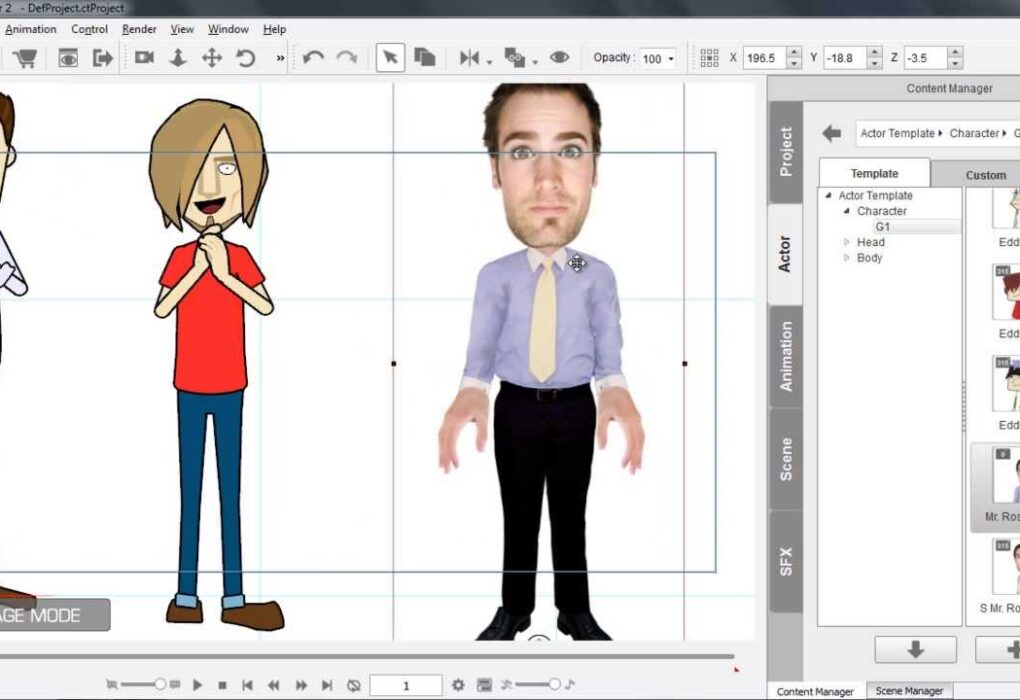1020x700 pixels.
Task: Select the Template tab
Action: (x=874, y=173)
